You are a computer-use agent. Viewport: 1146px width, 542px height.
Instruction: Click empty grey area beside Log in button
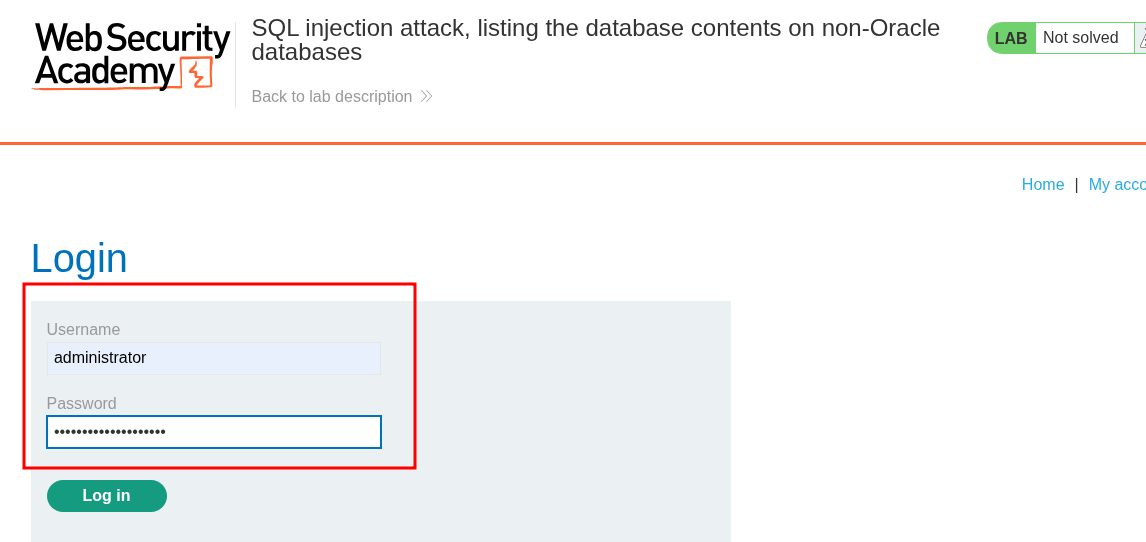point(450,496)
